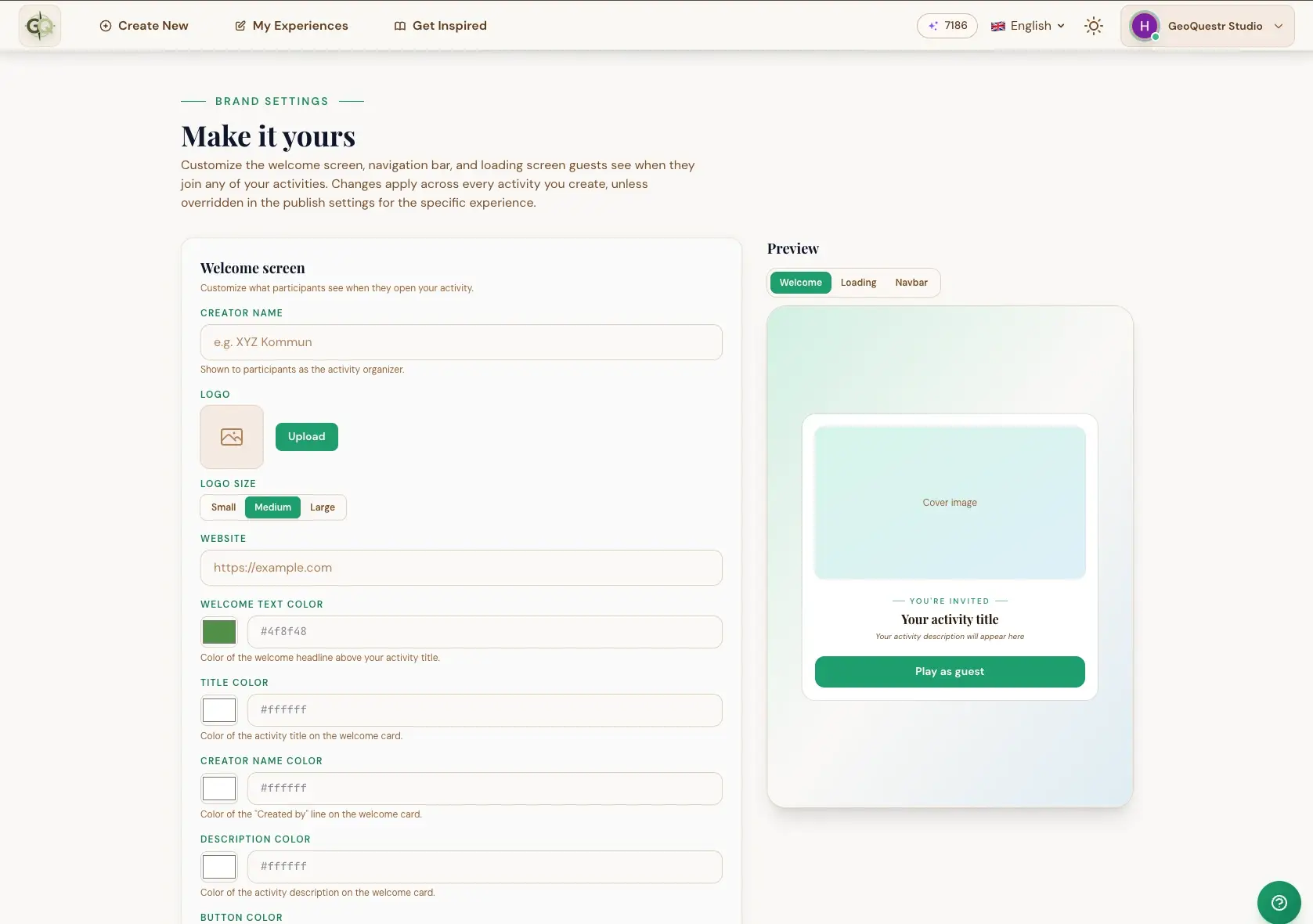Click the UK flag language icon
The image size is (1313, 924).
(x=998, y=26)
